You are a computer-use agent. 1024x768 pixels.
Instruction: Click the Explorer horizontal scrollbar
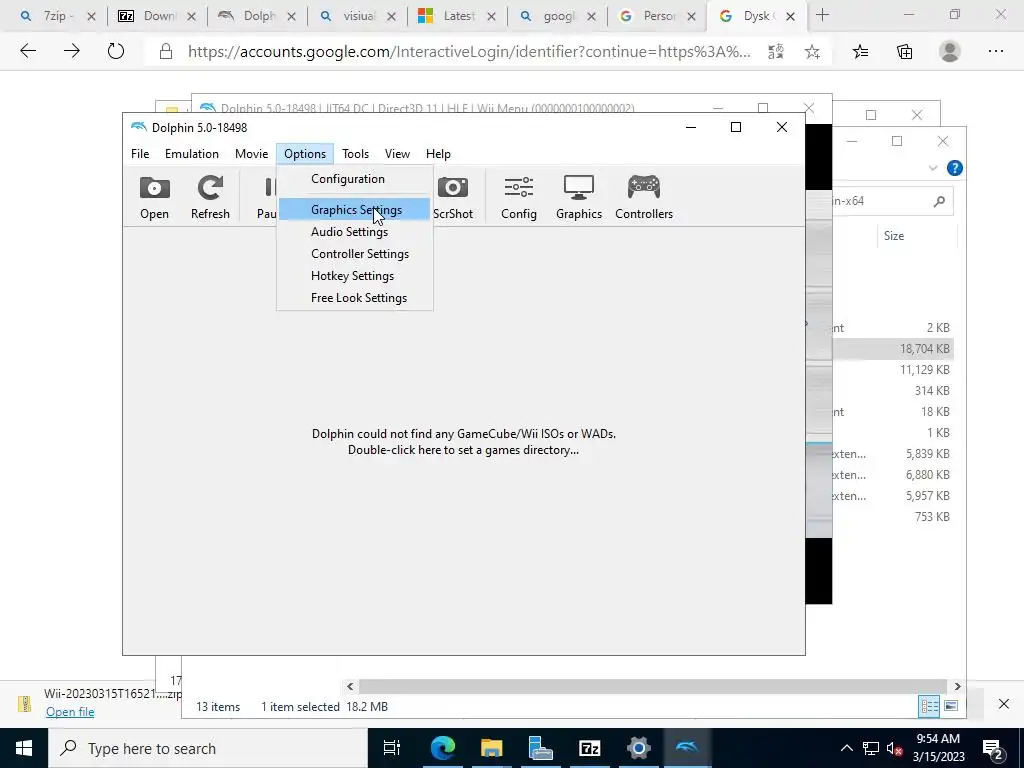(x=653, y=686)
